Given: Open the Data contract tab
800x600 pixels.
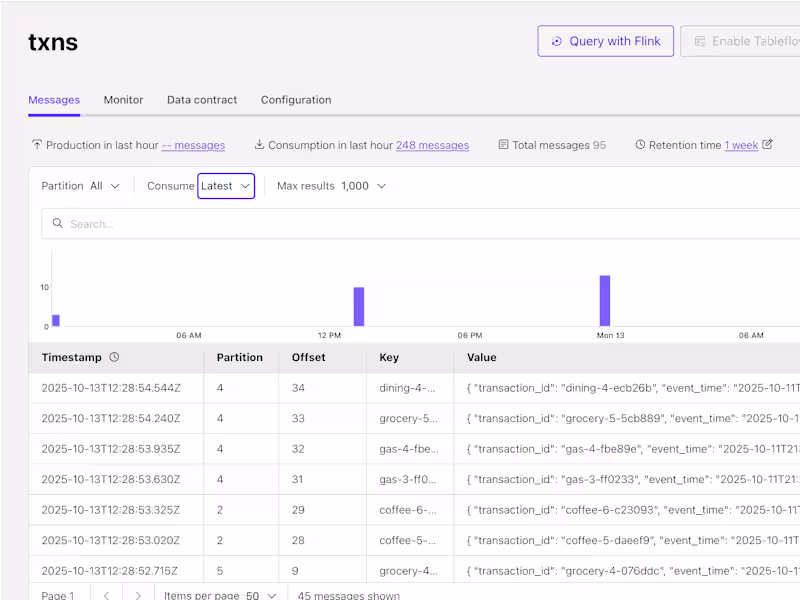Looking at the screenshot, I should 202,100.
